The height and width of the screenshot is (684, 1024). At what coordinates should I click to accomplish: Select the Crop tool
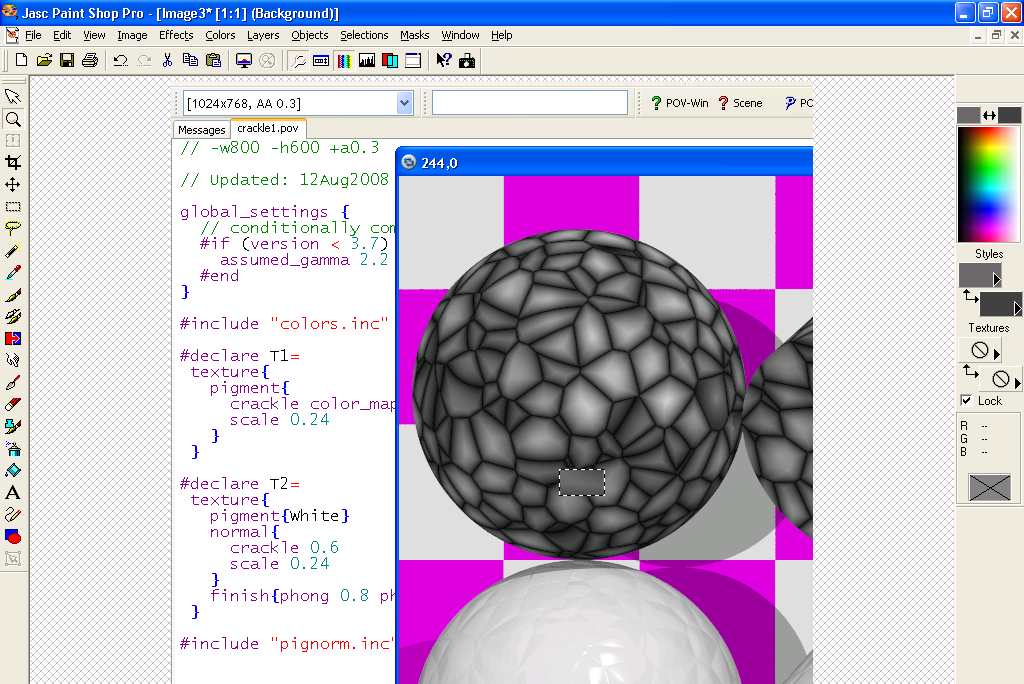pyautogui.click(x=13, y=162)
